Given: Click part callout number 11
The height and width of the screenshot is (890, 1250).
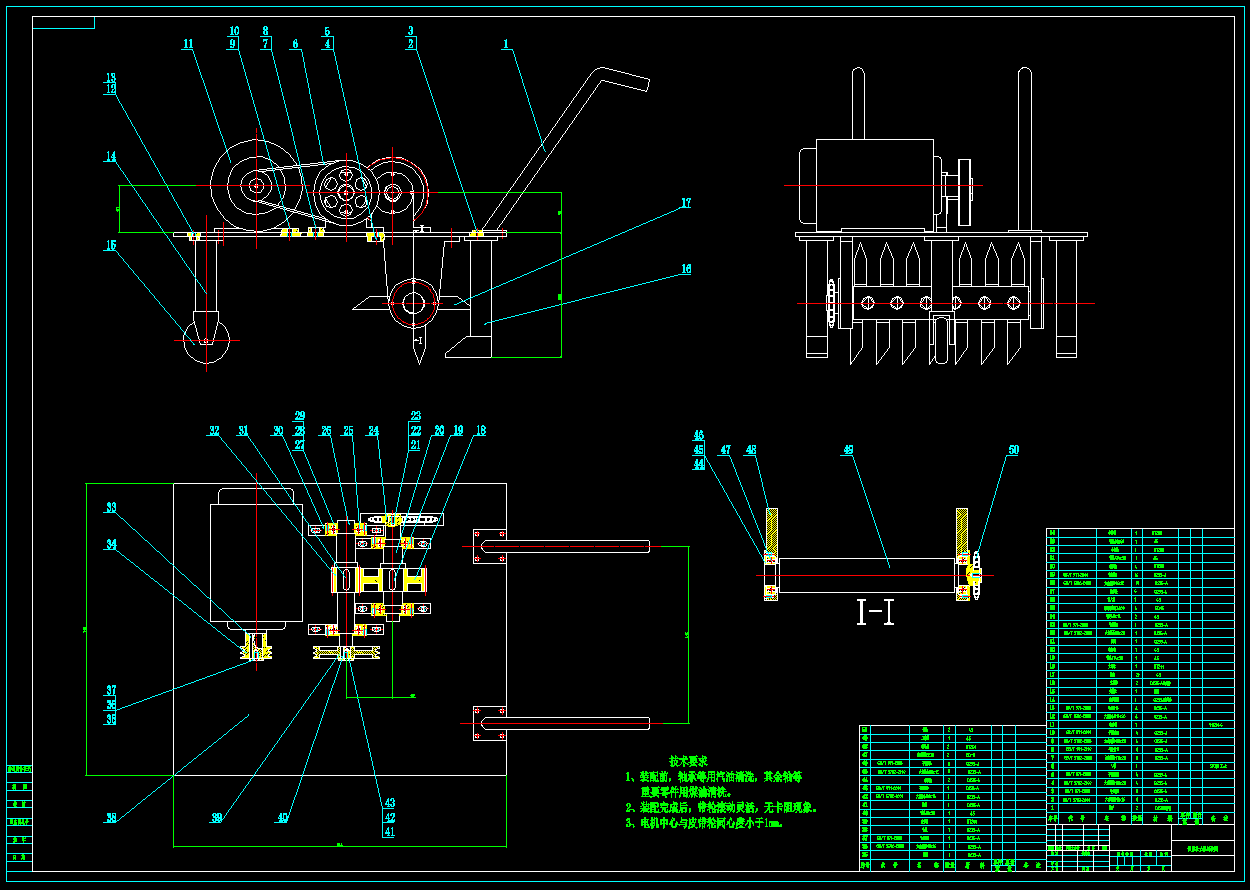Looking at the screenshot, I should 188,44.
